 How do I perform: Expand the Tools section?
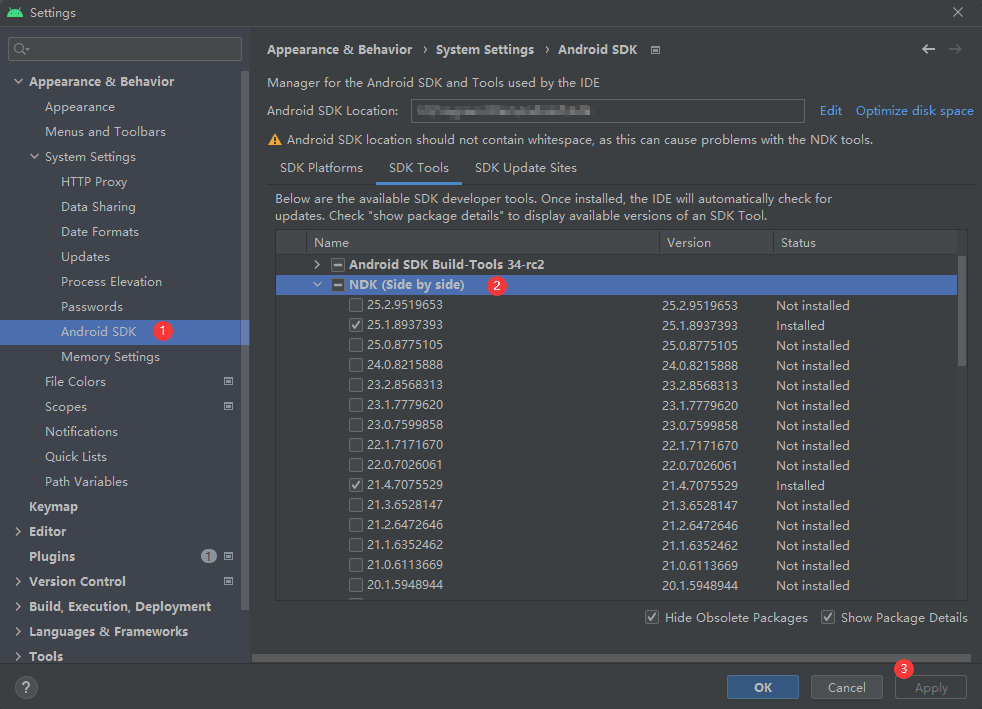(x=18, y=656)
